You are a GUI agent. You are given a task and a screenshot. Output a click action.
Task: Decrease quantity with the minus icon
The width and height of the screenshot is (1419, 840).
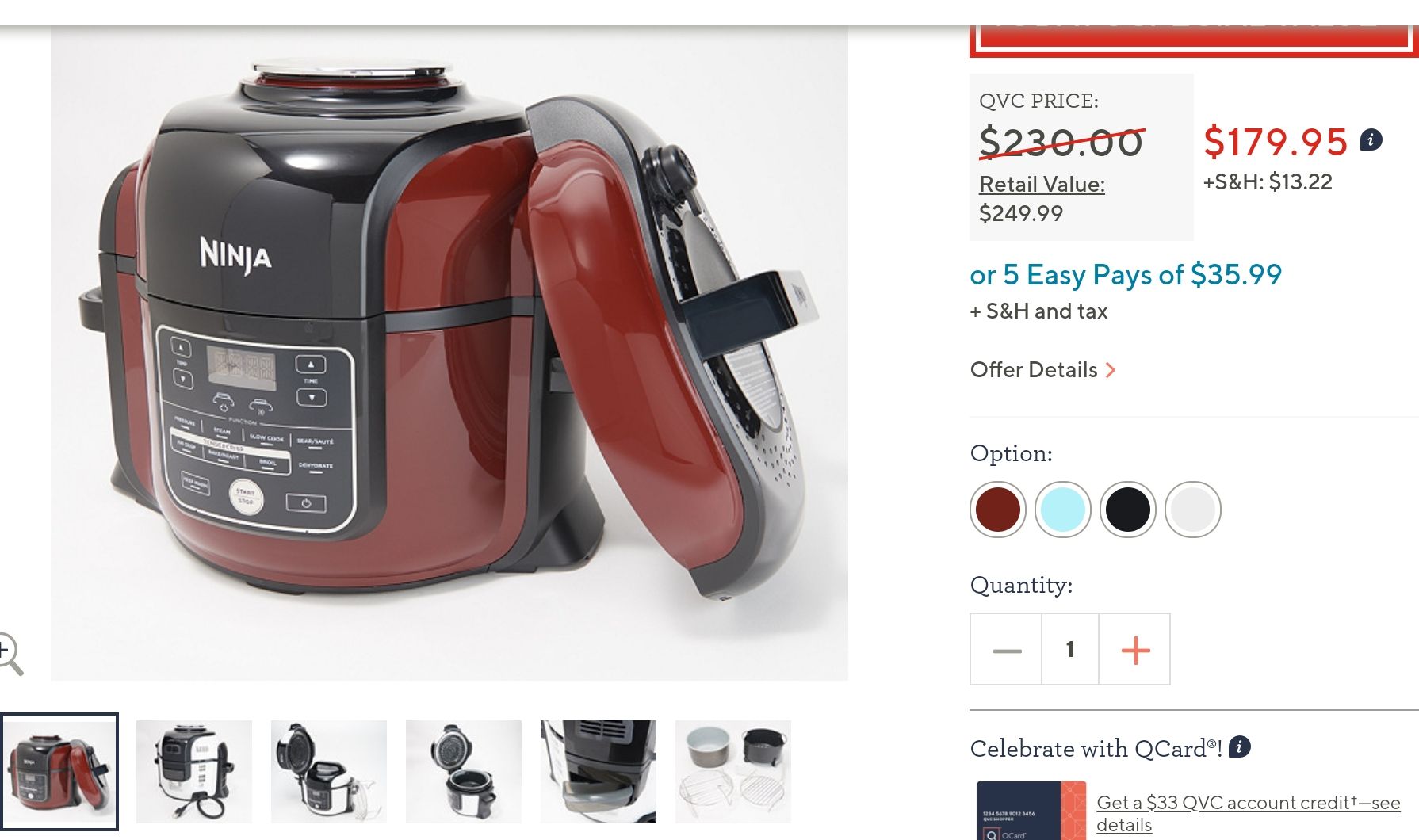(x=1007, y=650)
